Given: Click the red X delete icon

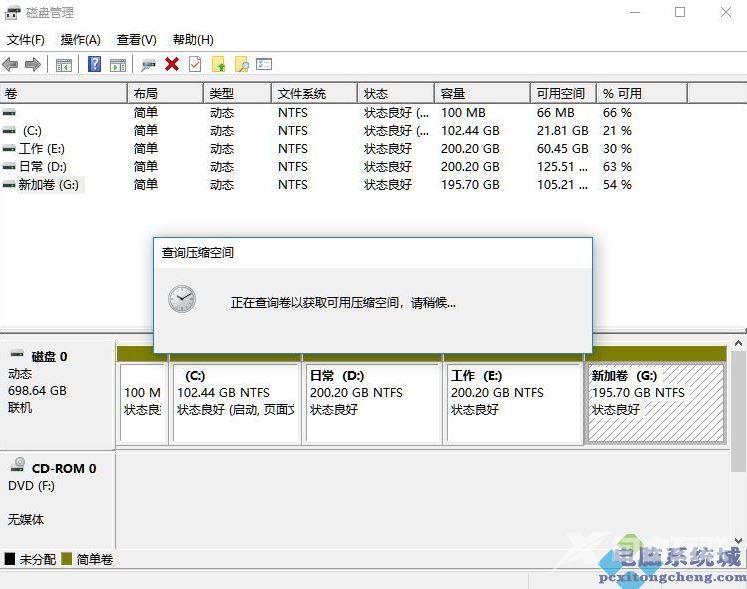Looking at the screenshot, I should tap(172, 64).
